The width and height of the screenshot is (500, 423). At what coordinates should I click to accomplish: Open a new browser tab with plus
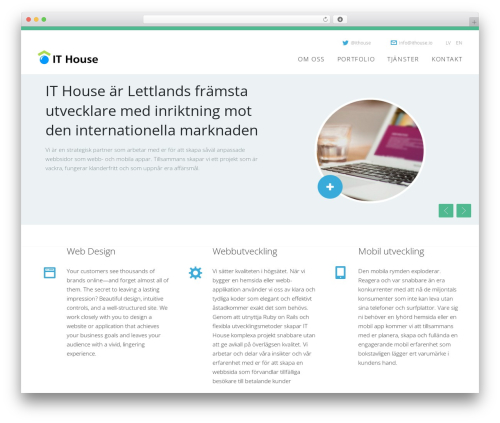point(474,22)
